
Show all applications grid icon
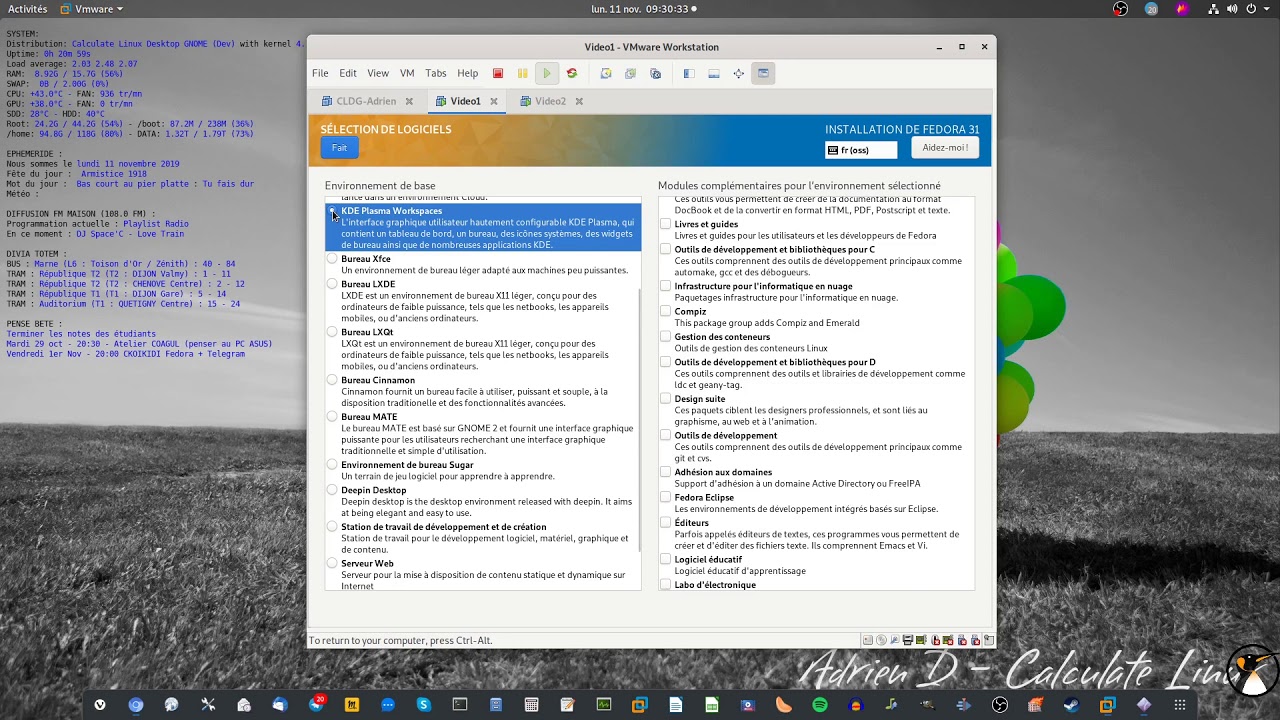[x=1180, y=705]
